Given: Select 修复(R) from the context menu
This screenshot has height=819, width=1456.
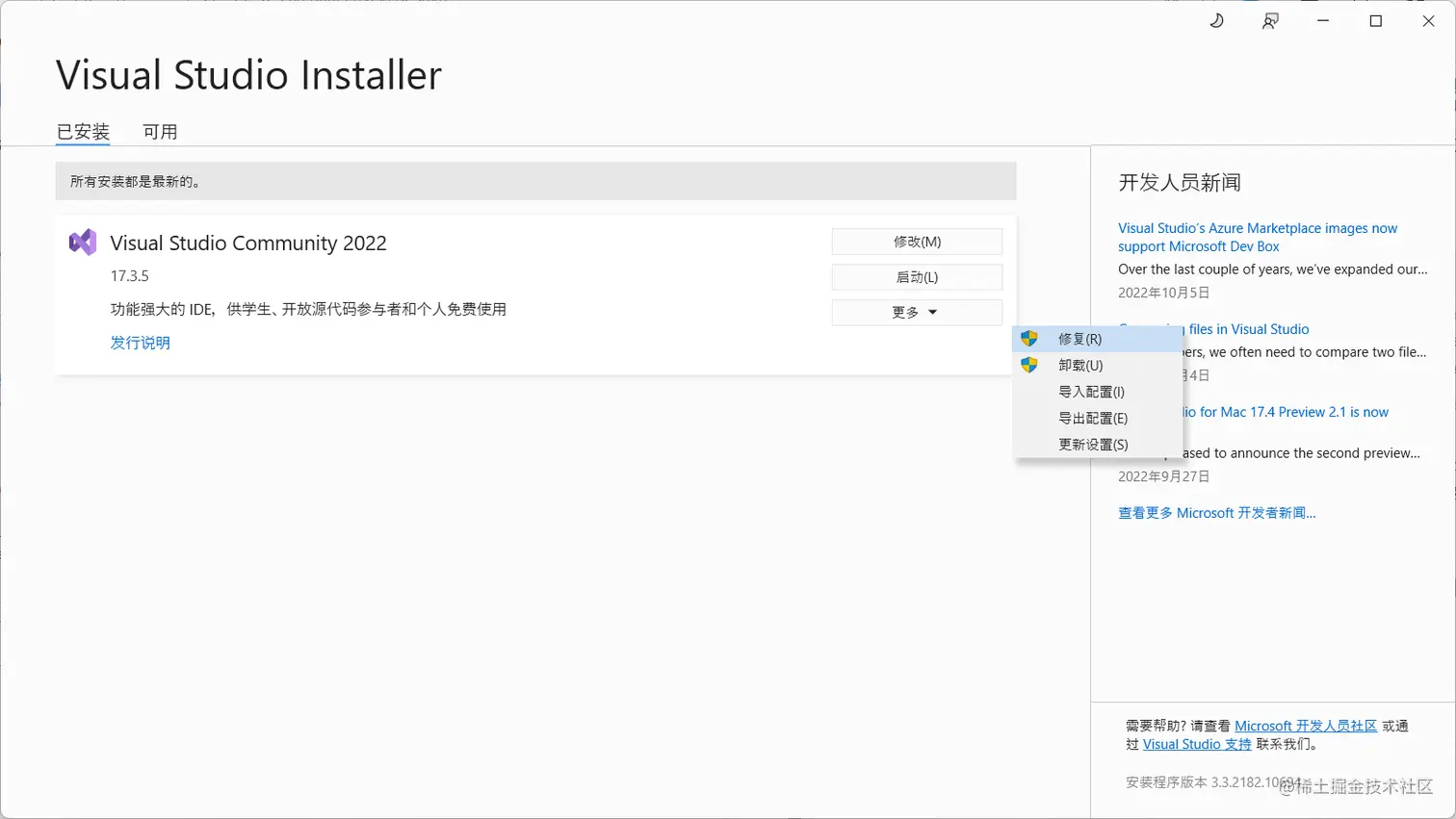Looking at the screenshot, I should [1080, 338].
